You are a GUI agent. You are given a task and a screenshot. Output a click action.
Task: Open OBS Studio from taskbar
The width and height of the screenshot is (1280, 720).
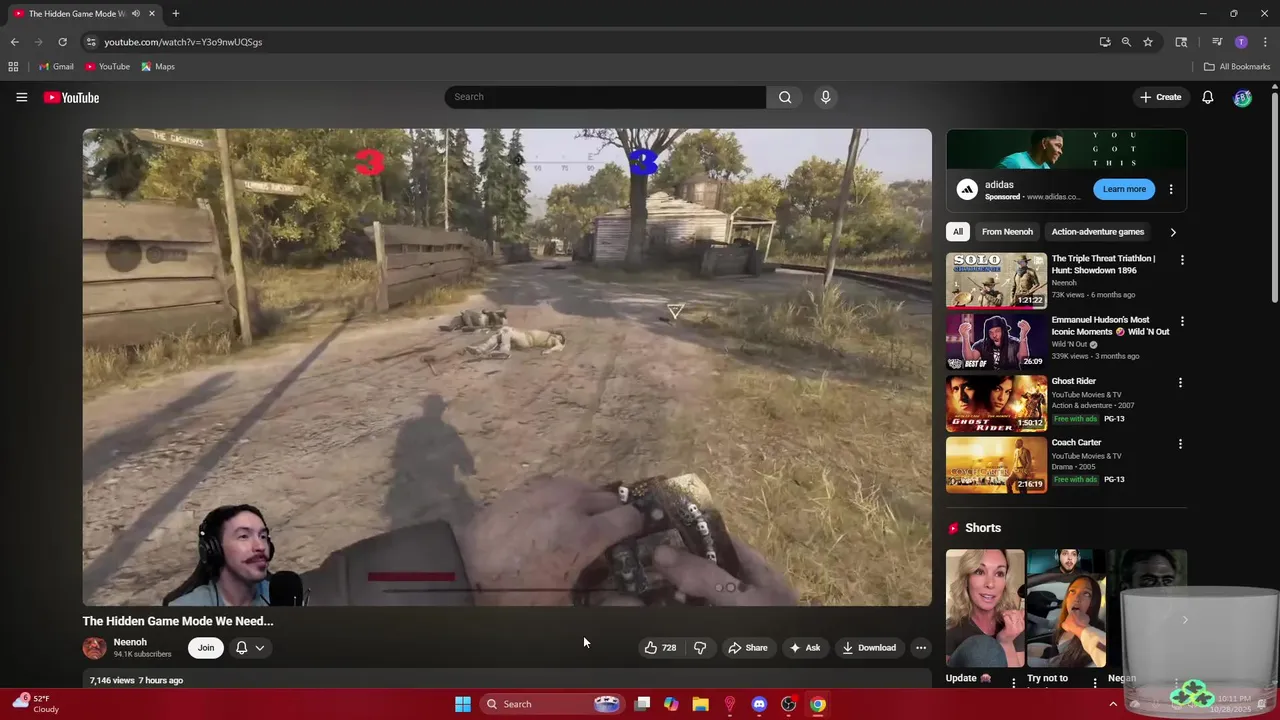pyautogui.click(x=788, y=704)
